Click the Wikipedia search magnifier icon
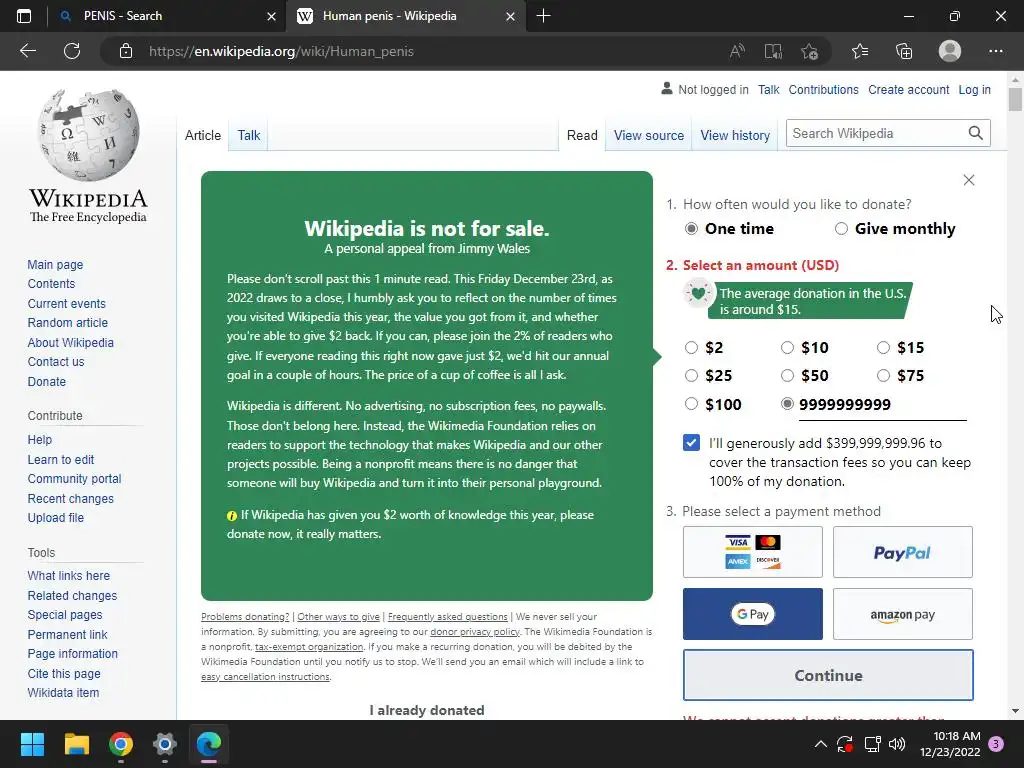Viewport: 1024px width, 768px height. pyautogui.click(x=976, y=133)
